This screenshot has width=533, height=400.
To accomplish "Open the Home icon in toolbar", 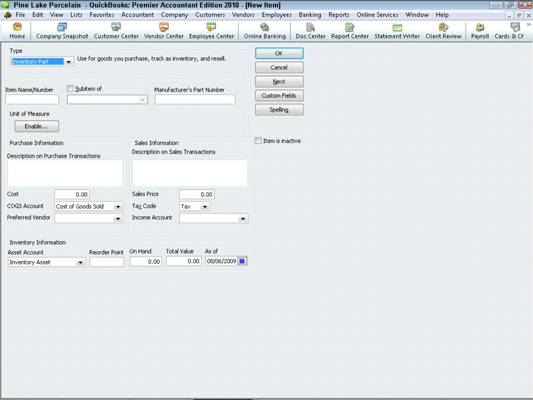I will coord(17,31).
